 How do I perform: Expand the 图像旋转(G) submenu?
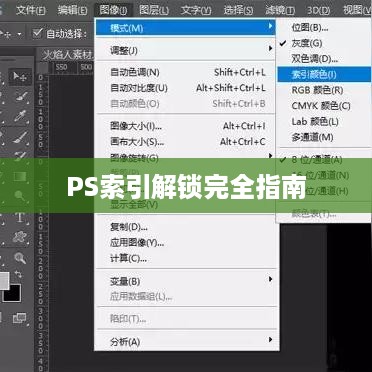185,158
